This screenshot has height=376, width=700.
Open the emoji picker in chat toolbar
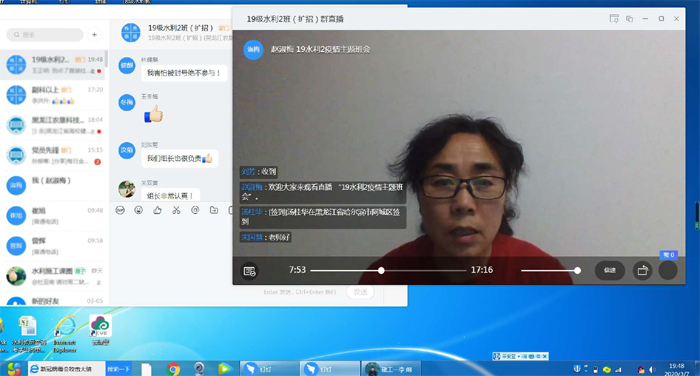(139, 210)
